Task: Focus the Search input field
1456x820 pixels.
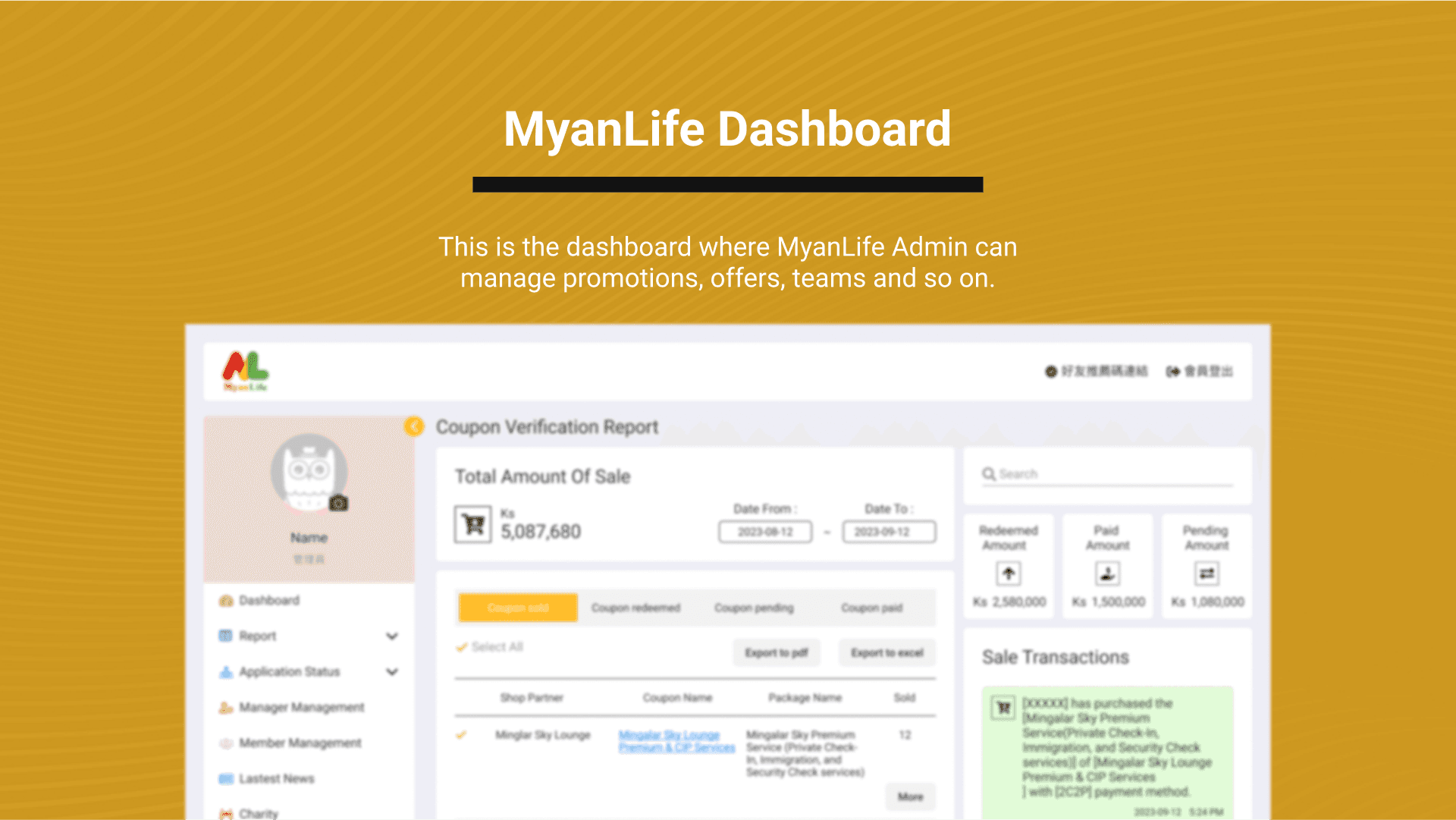Action: pos(1107,474)
